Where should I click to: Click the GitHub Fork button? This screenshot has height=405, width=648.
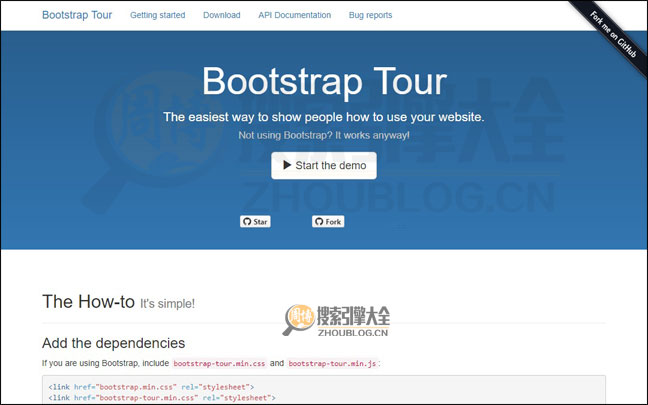328,222
